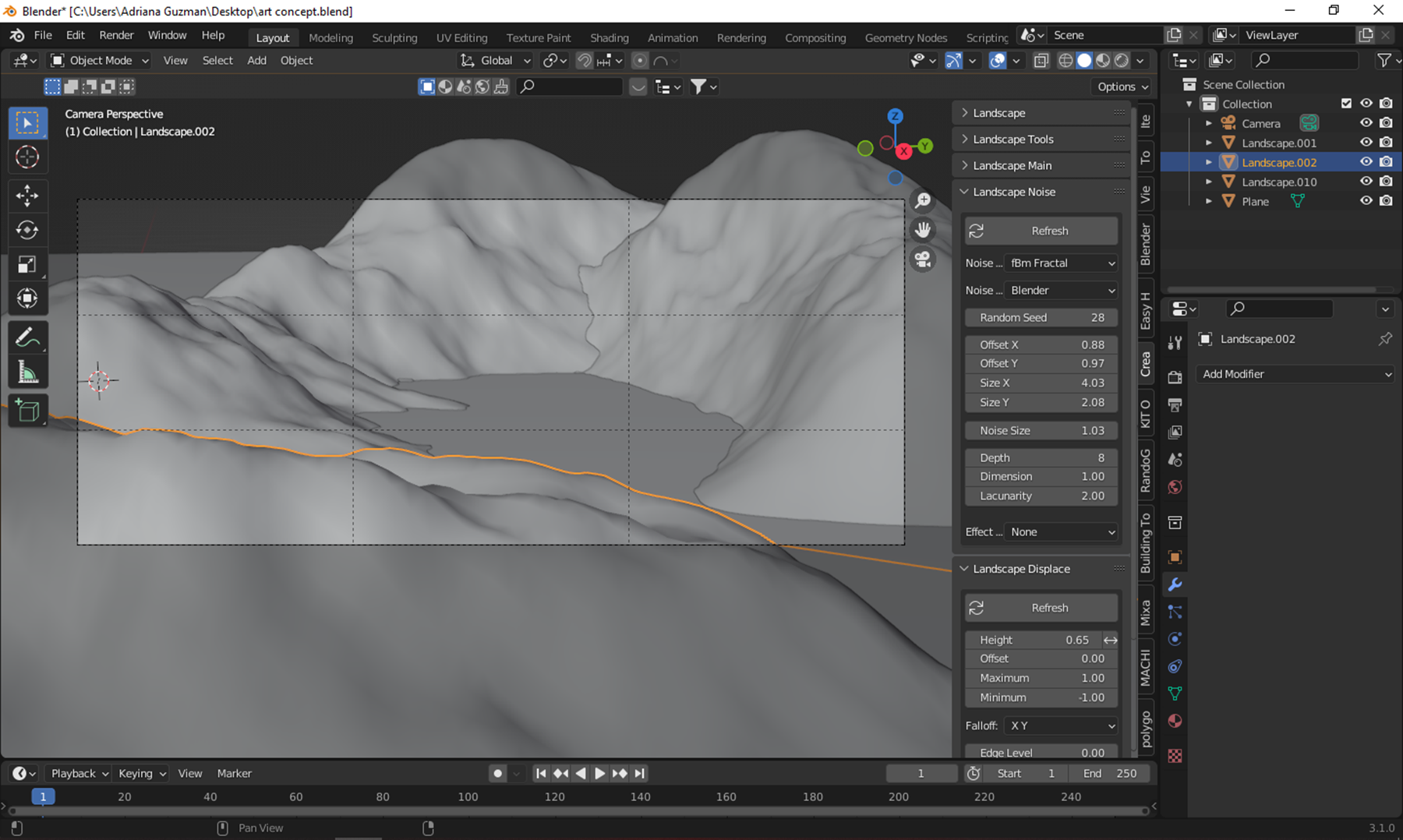Image resolution: width=1403 pixels, height=840 pixels.
Task: Click the Playback button in timeline
Action: point(79,774)
